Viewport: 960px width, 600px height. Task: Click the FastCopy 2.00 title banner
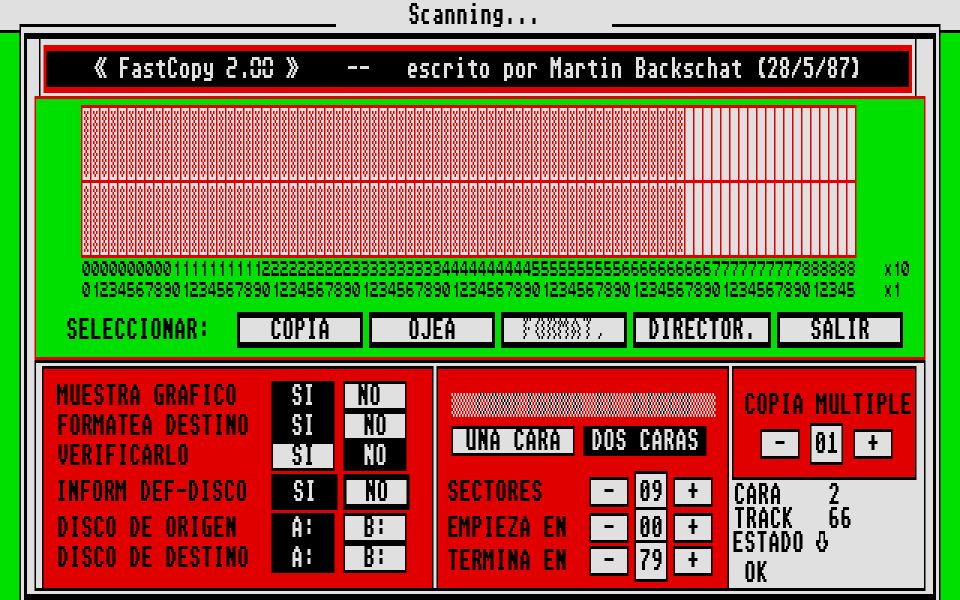tap(478, 68)
